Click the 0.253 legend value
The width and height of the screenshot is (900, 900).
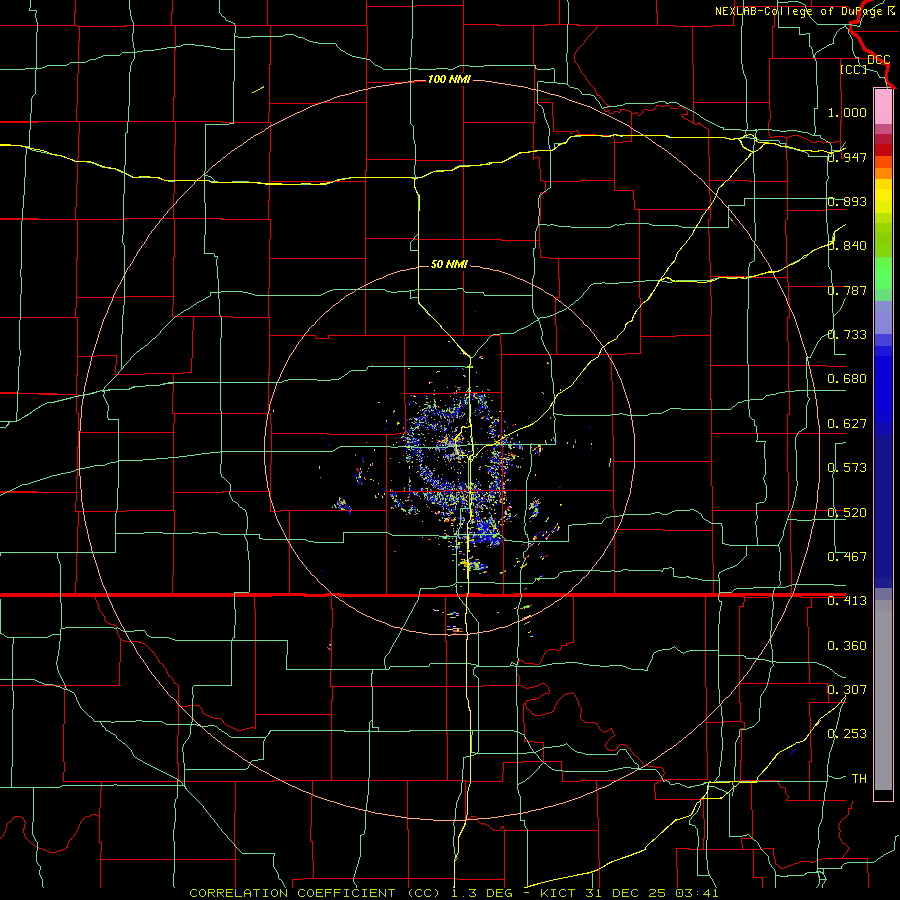tap(847, 734)
